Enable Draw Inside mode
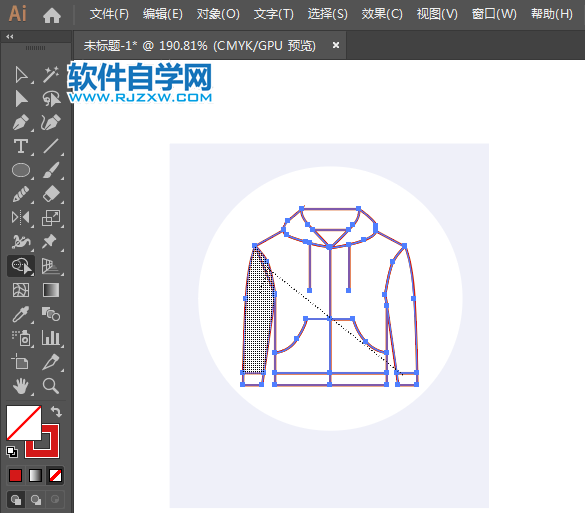This screenshot has height=513, width=585. 55,500
